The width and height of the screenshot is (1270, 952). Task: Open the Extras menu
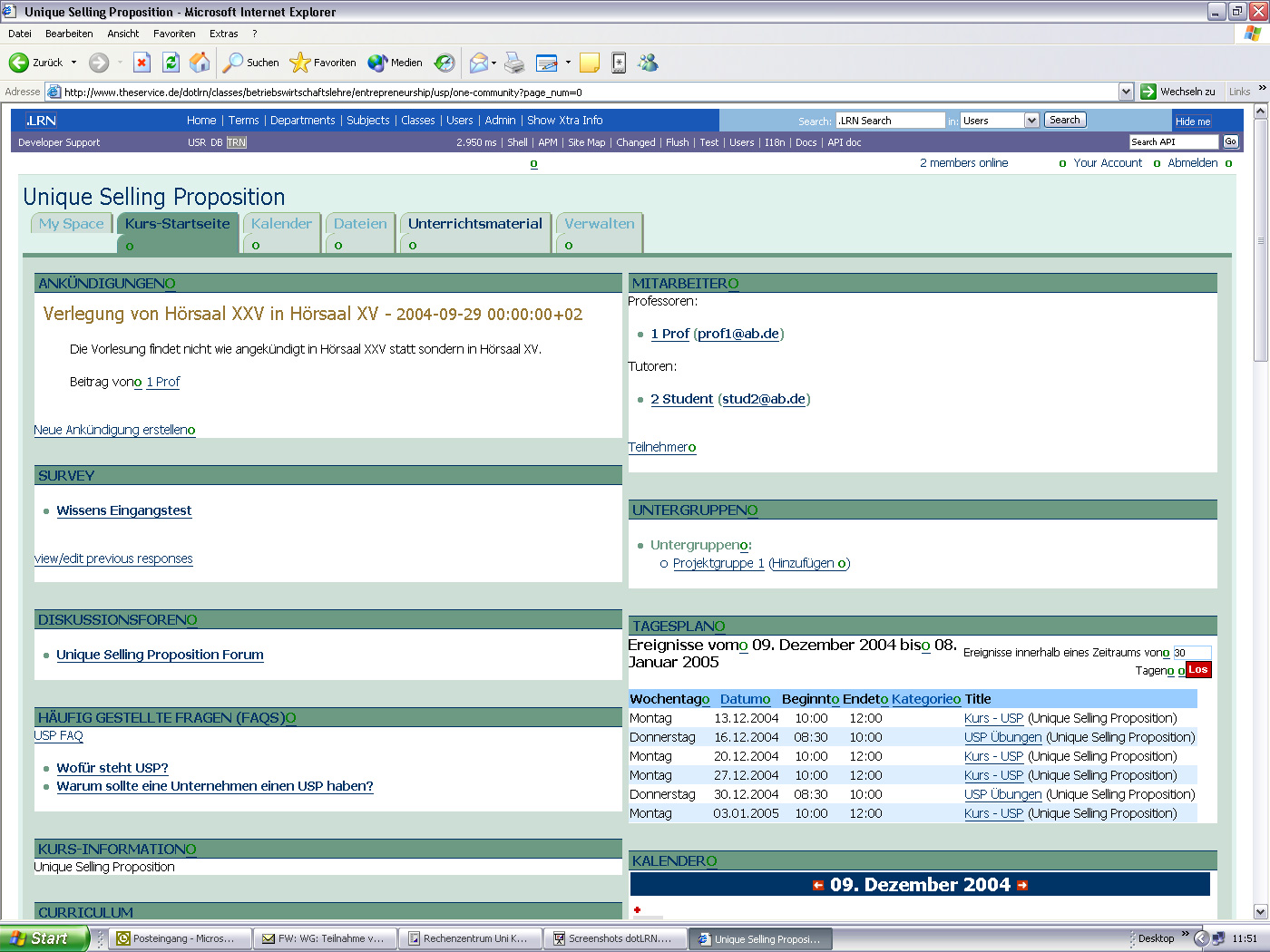(x=223, y=34)
